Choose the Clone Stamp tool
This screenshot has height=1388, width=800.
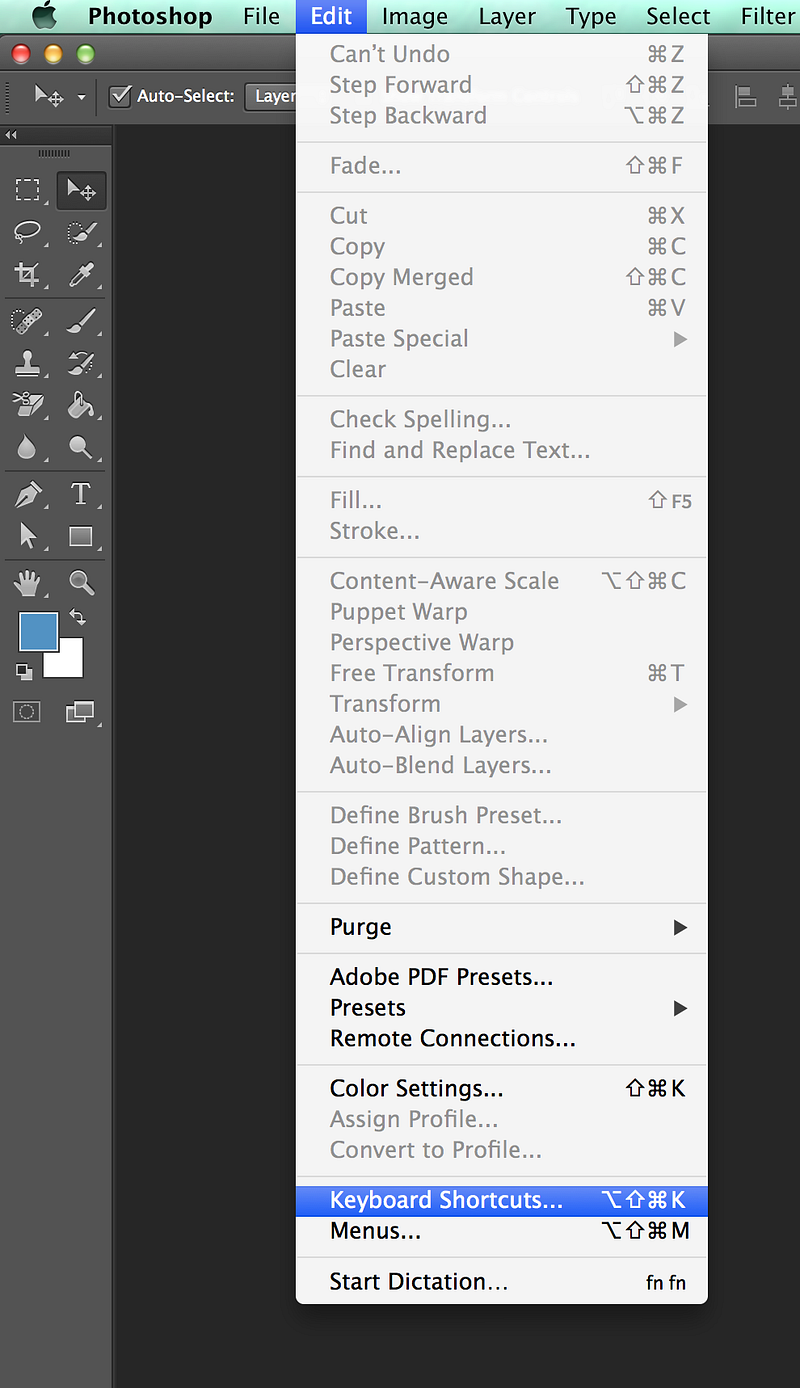[x=27, y=362]
